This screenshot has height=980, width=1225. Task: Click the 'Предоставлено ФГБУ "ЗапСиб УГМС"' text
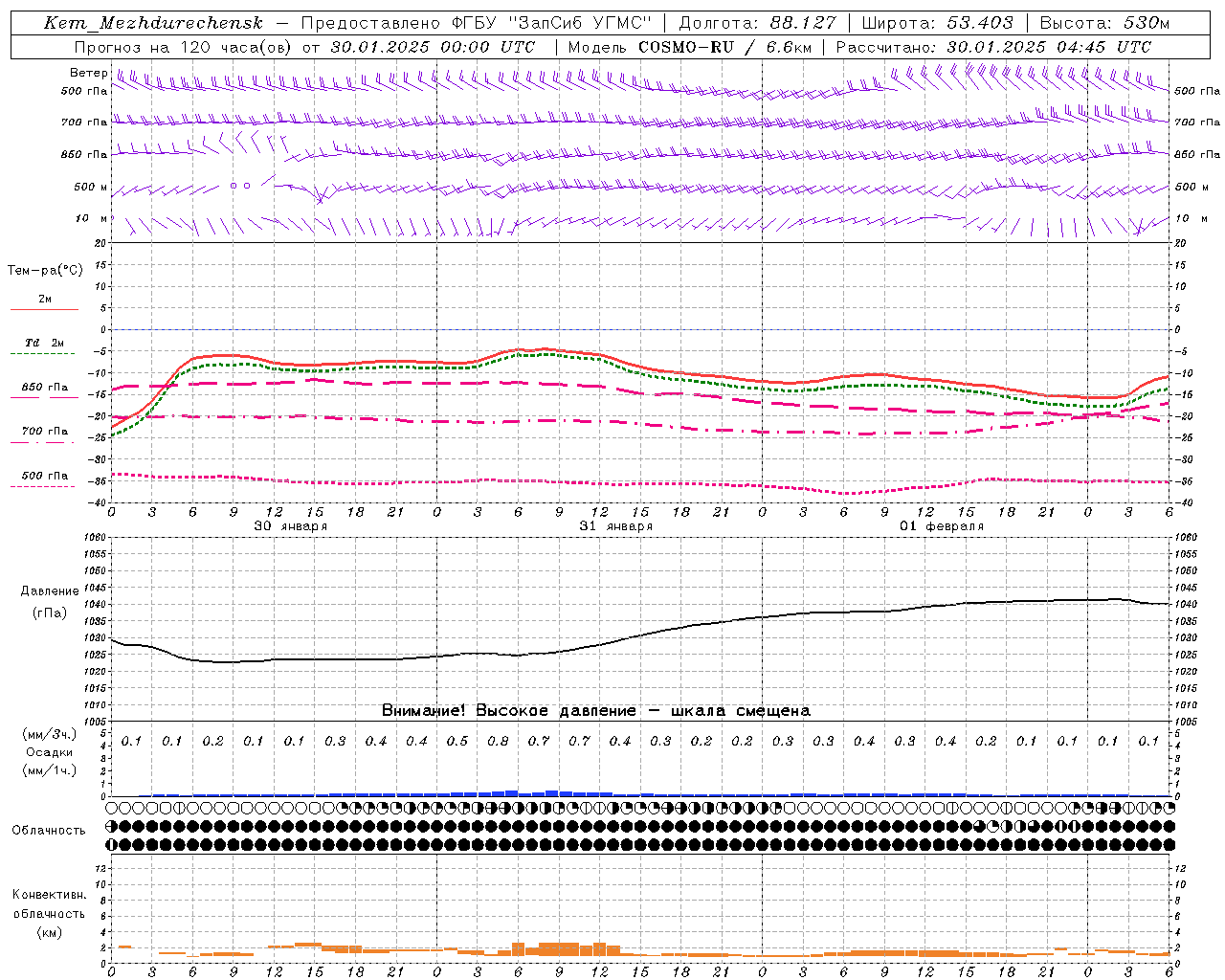tap(476, 23)
